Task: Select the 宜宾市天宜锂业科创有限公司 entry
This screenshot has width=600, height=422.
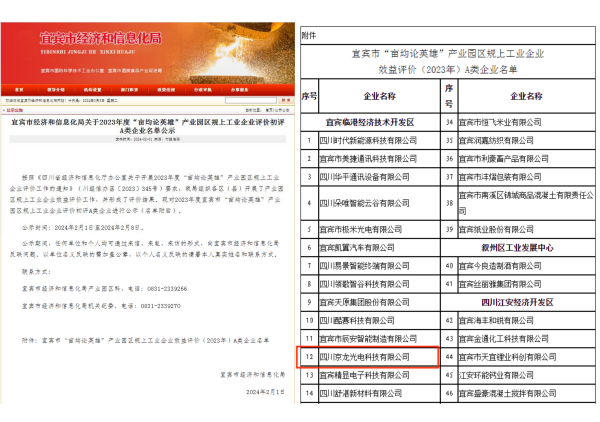Action: coord(510,356)
